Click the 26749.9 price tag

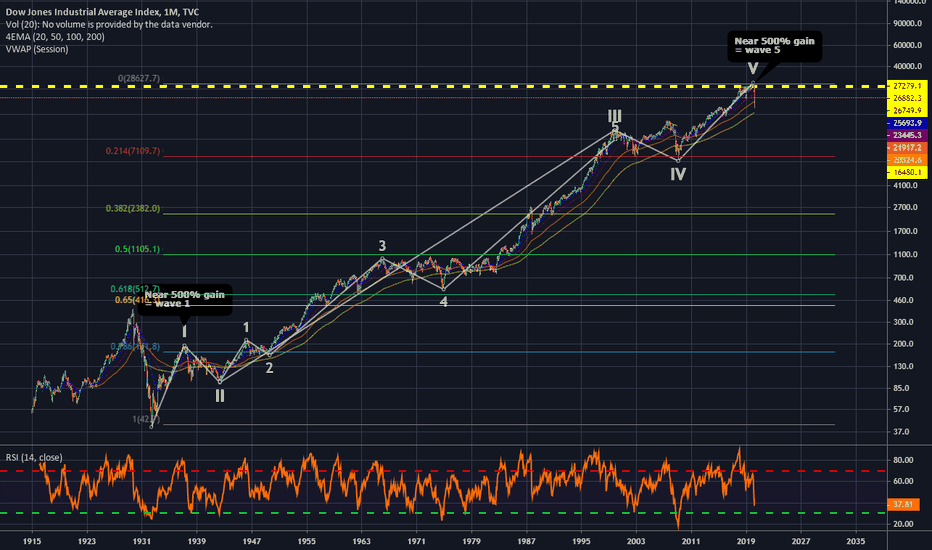[x=906, y=111]
